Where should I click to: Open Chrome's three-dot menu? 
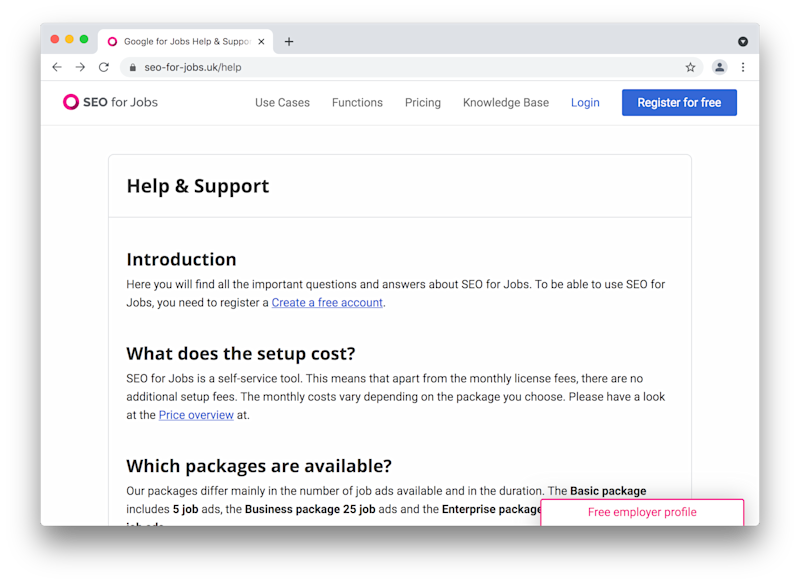743,67
